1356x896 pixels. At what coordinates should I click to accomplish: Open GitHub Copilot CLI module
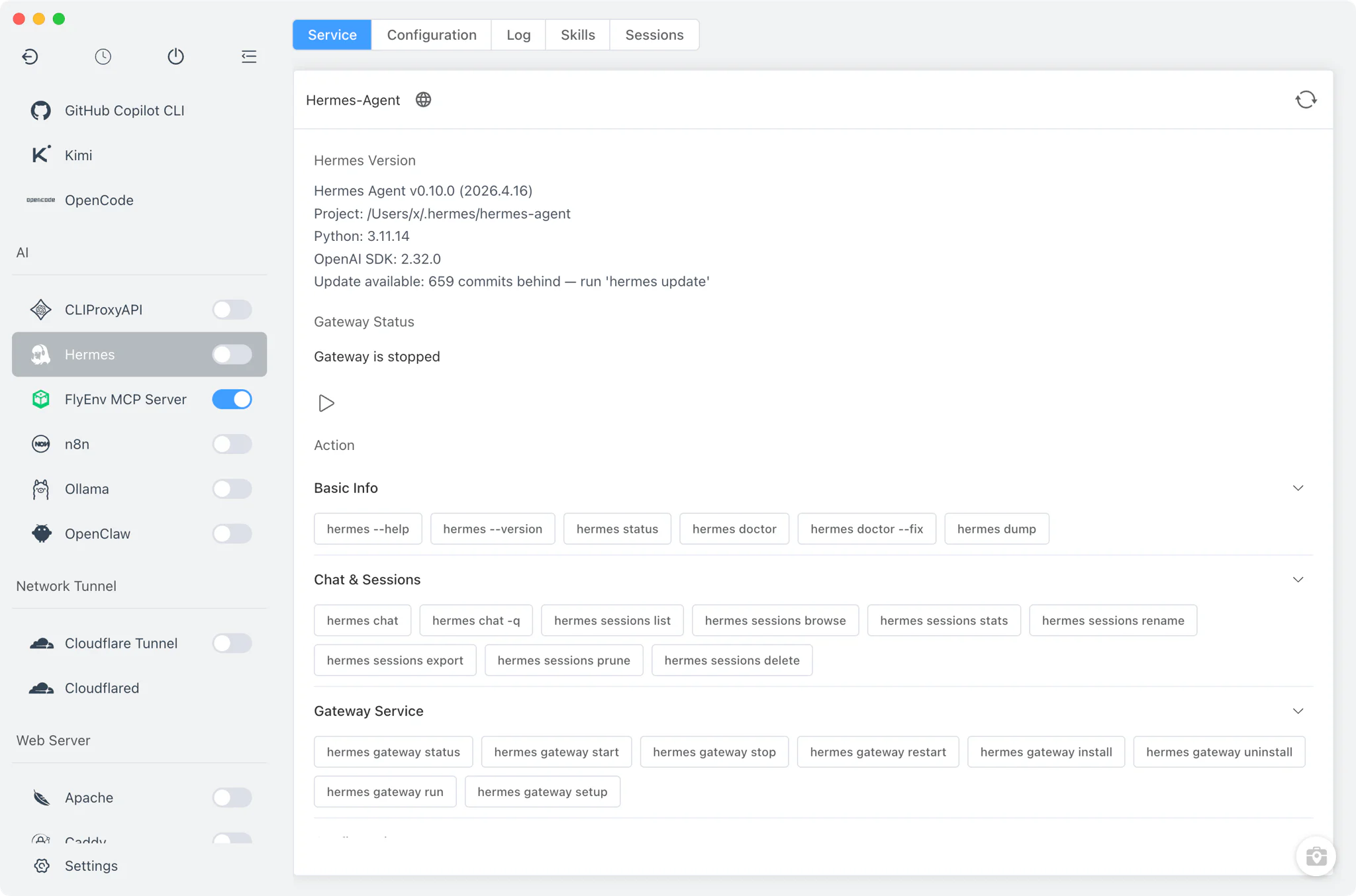click(x=139, y=111)
